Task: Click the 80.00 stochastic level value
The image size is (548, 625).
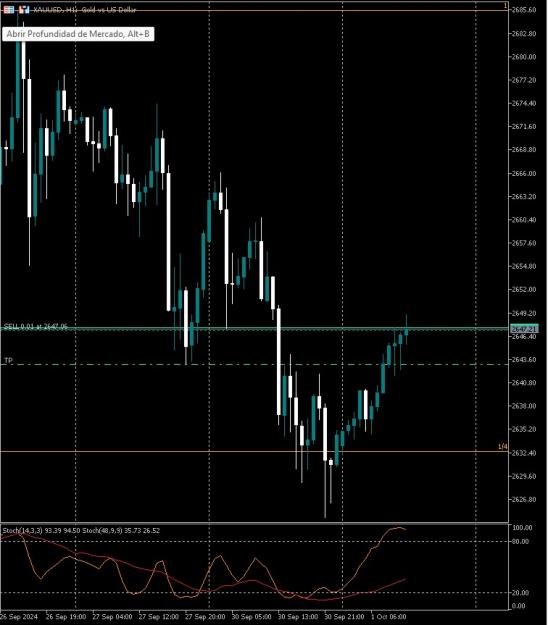Action: (x=521, y=541)
